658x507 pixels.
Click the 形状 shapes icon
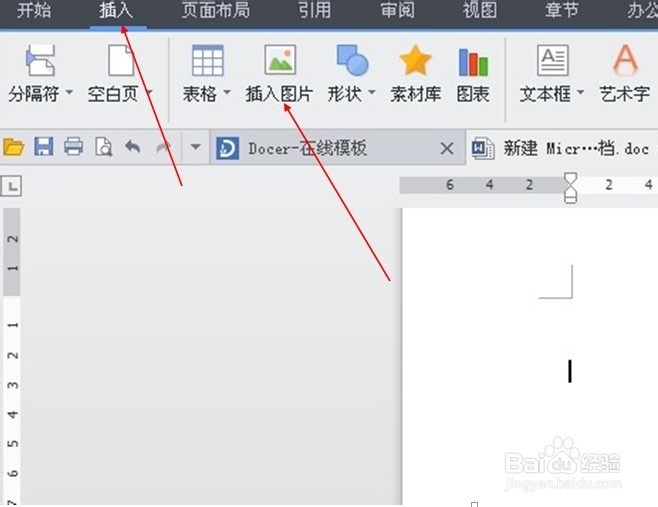click(352, 60)
